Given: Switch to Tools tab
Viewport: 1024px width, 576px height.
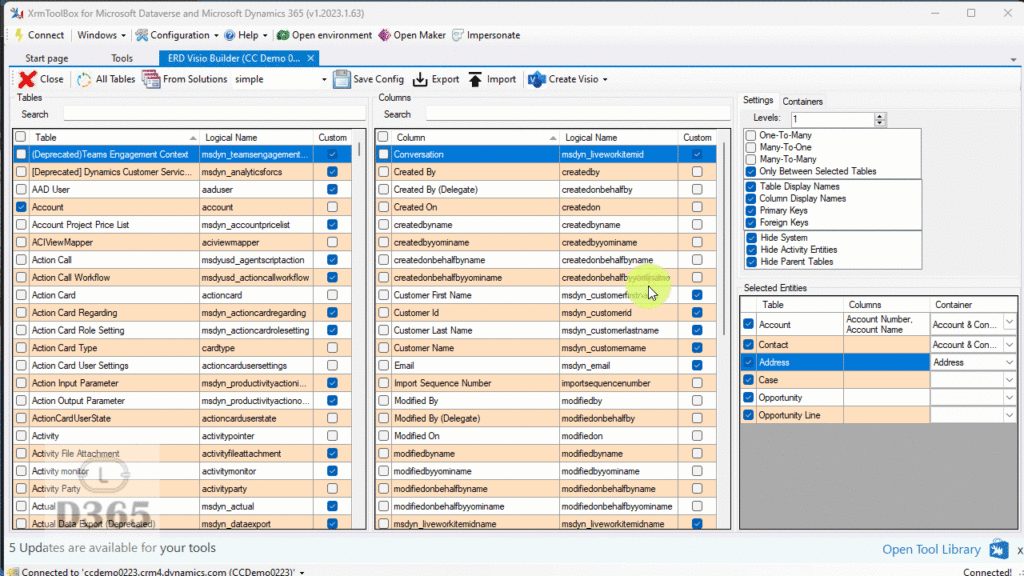Looking at the screenshot, I should 121,58.
